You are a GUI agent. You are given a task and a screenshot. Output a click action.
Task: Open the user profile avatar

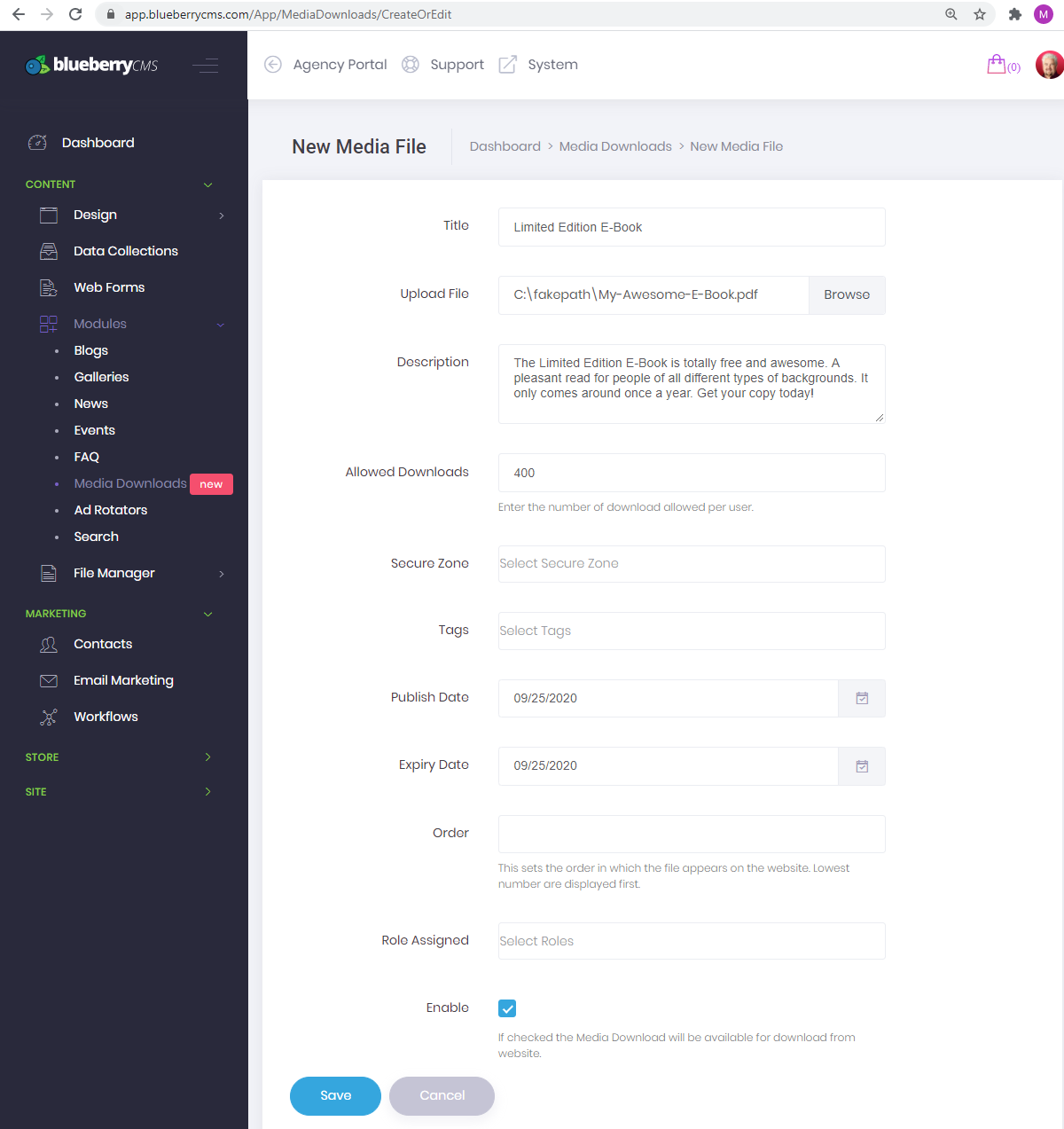click(1049, 65)
